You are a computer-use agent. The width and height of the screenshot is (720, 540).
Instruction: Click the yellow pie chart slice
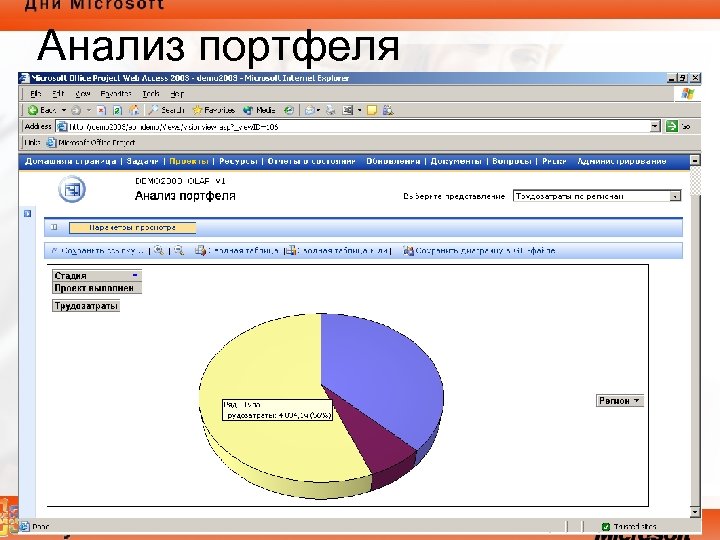[266, 367]
